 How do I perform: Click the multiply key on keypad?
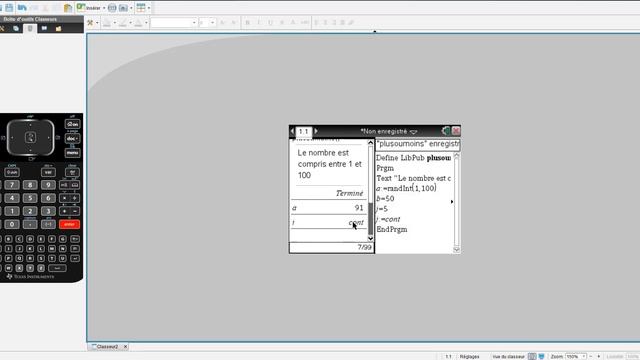pyautogui.click(x=64, y=198)
